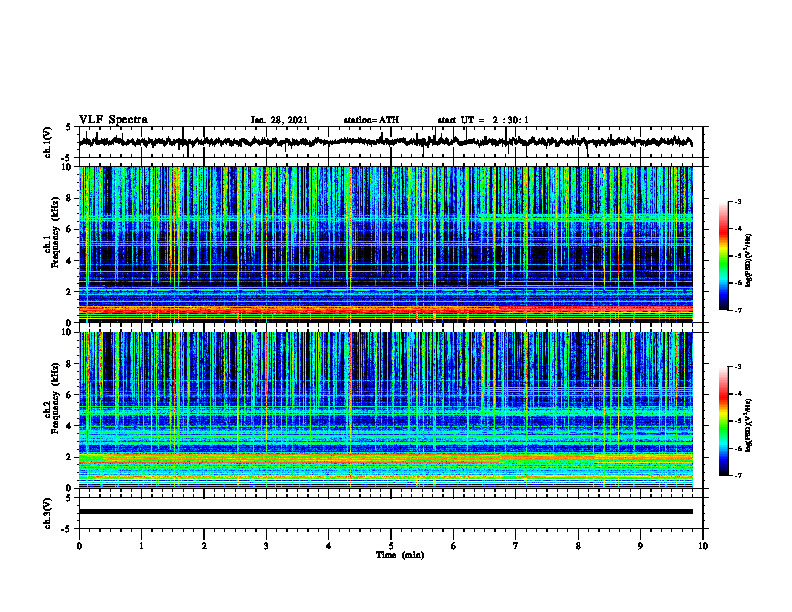
Task: Click the 'station=ATH' header text
Action: click(x=371, y=120)
